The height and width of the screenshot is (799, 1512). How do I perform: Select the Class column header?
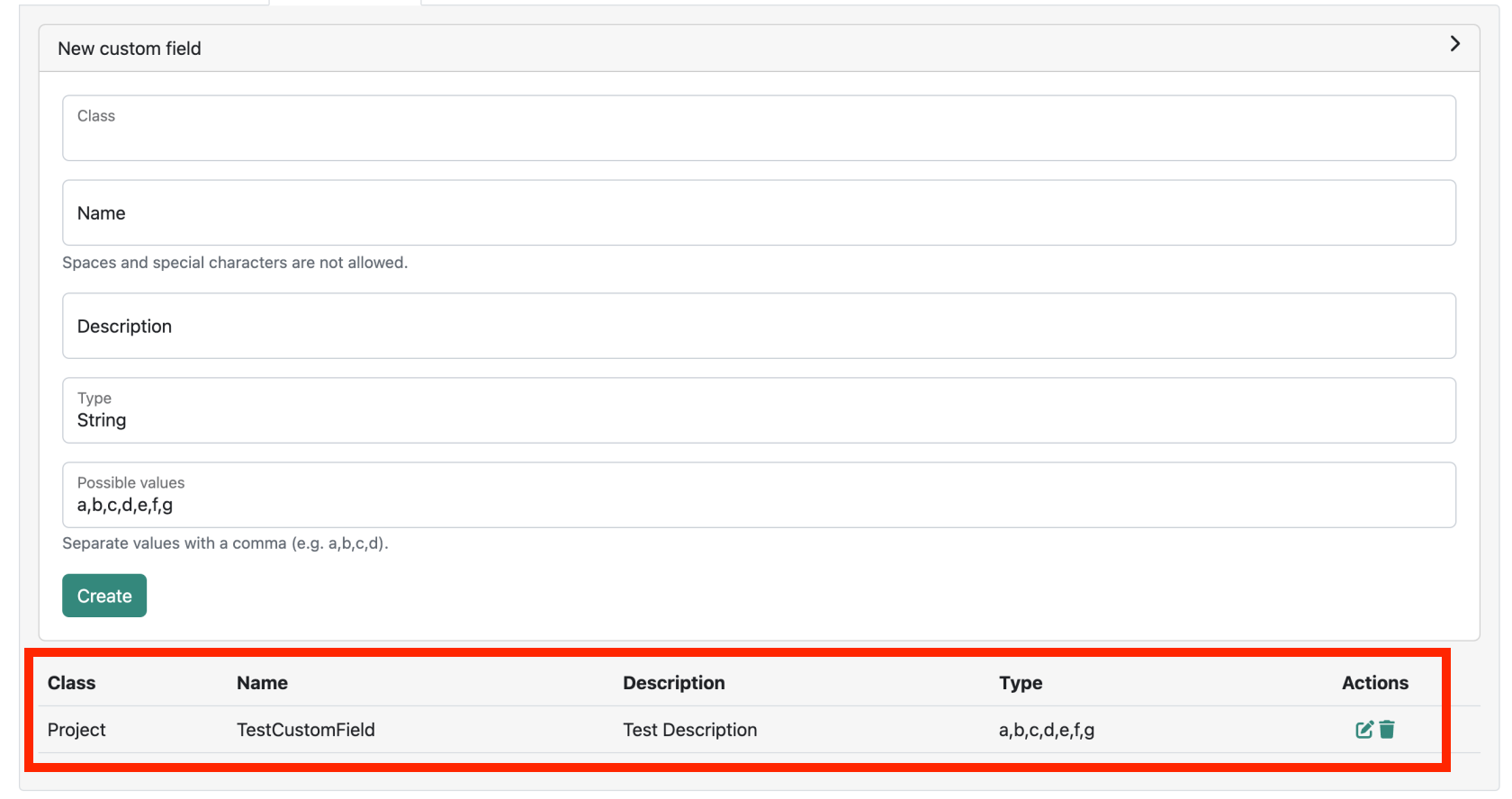click(71, 683)
